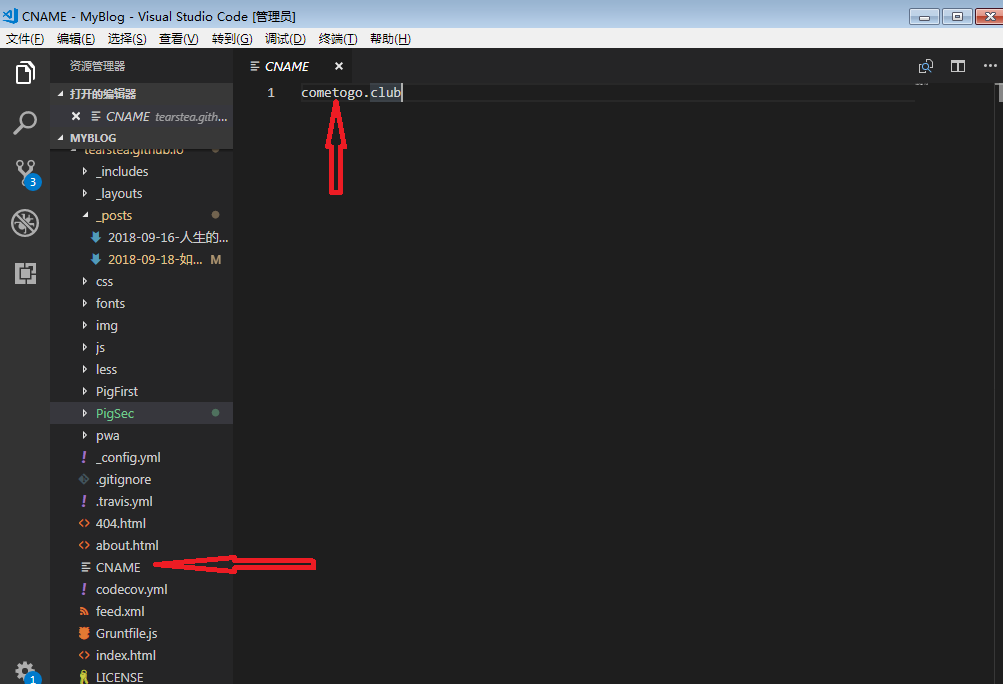Click the .travis.yml file icon
The image size is (1003, 684).
point(84,501)
